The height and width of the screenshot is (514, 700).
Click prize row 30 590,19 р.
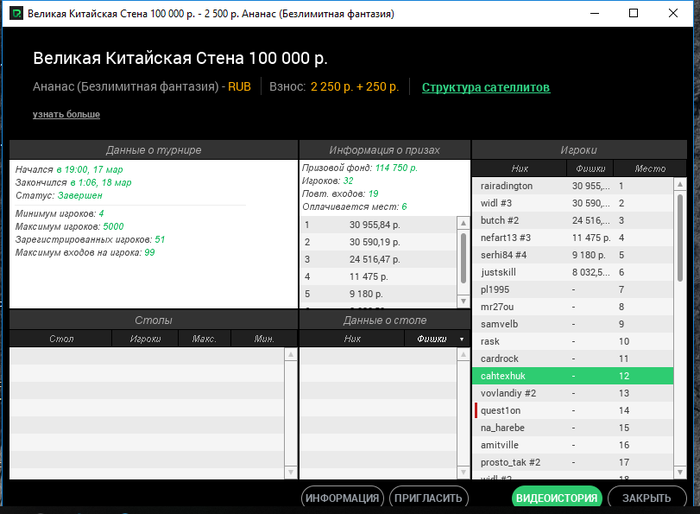tap(379, 242)
